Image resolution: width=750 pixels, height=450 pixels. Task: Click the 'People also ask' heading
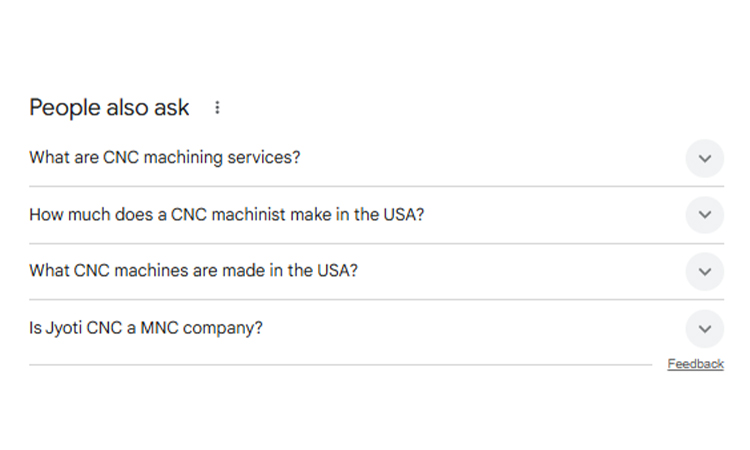[x=109, y=108]
